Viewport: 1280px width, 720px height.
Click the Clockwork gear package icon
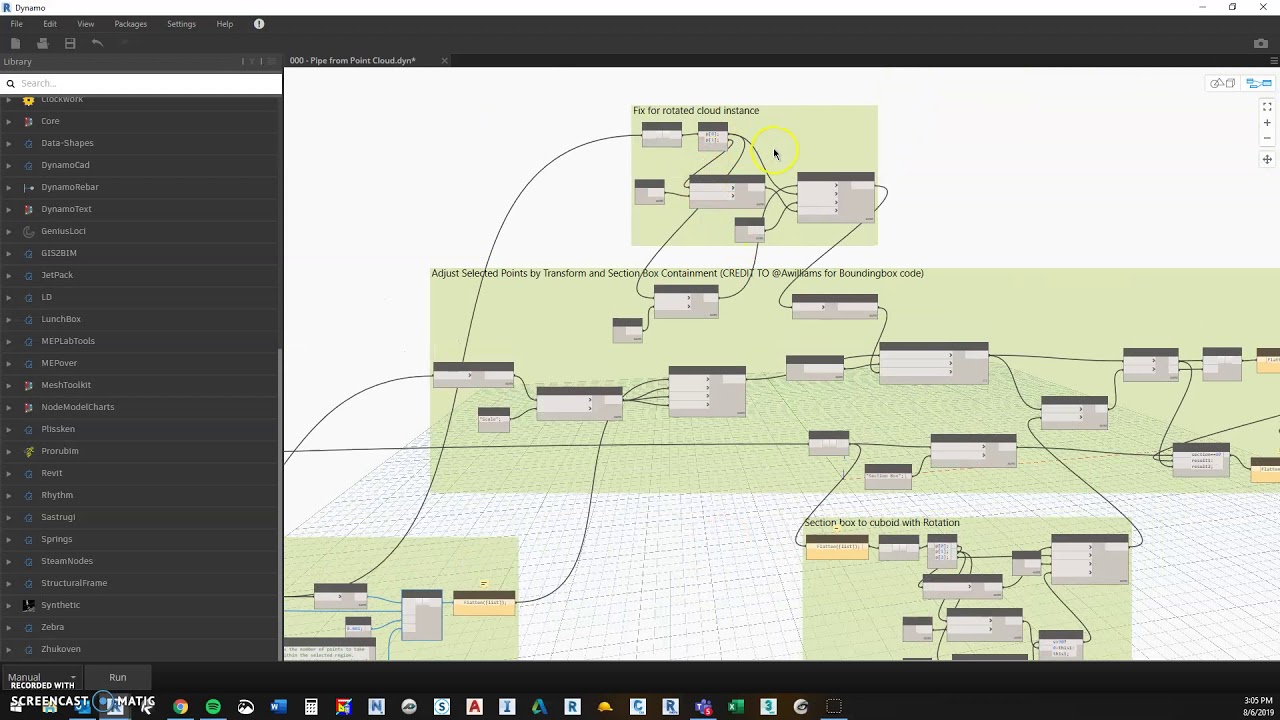coord(29,100)
